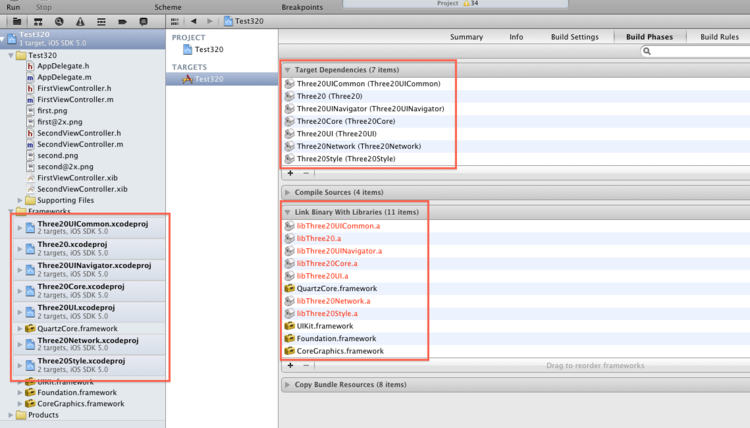Viewport: 750px width, 428px height.
Task: Open the related files grid icon
Action: pos(175,21)
